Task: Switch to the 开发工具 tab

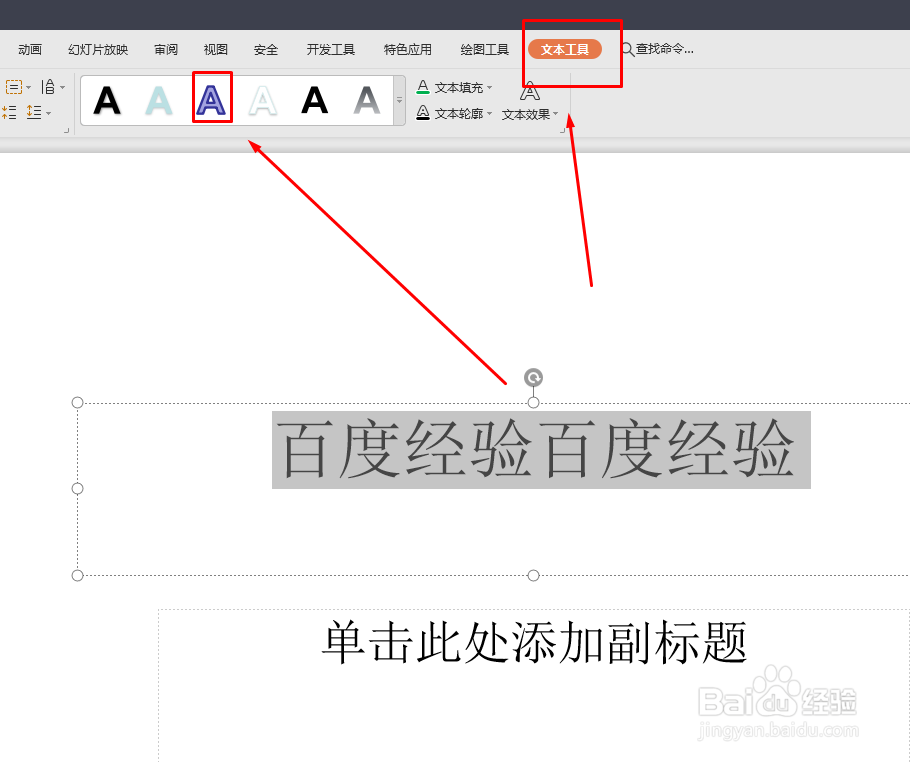Action: pyautogui.click(x=330, y=50)
